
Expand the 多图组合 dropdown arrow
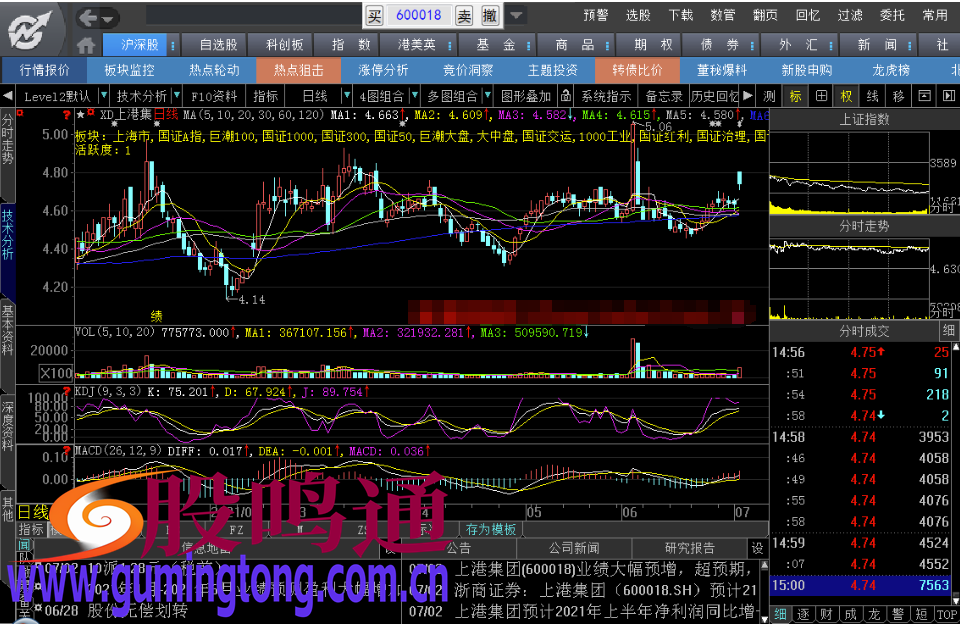488,96
